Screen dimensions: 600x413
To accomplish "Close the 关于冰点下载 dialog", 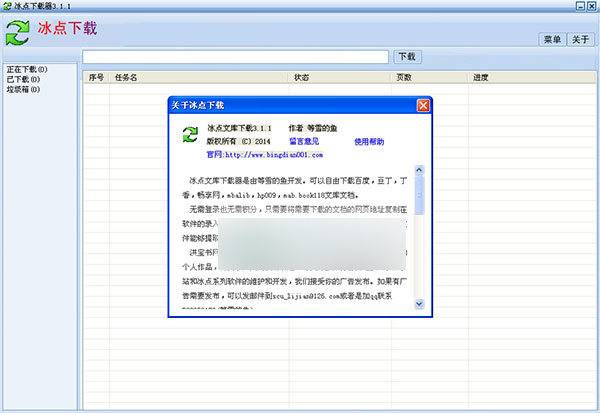I will [423, 104].
